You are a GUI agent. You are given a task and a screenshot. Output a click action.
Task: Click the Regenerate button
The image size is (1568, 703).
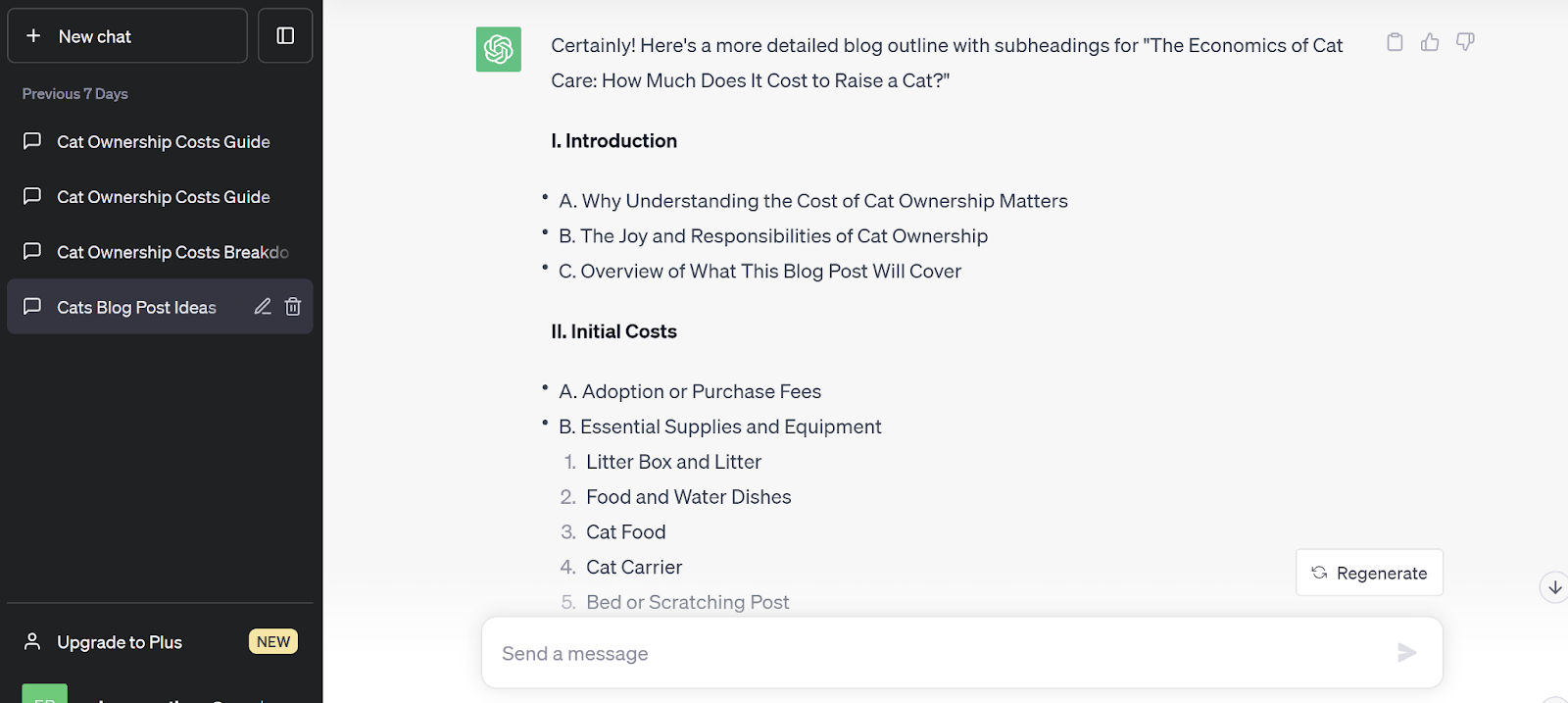click(x=1369, y=573)
